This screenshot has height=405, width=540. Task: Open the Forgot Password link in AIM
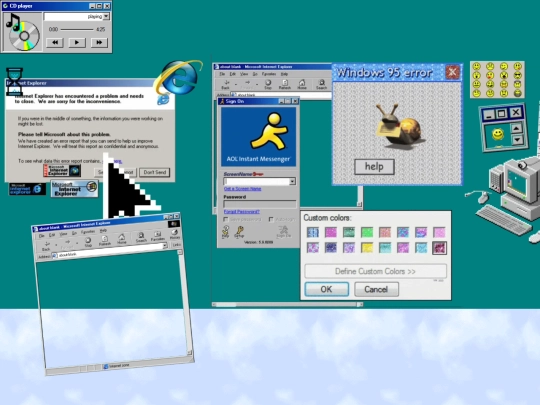241,211
